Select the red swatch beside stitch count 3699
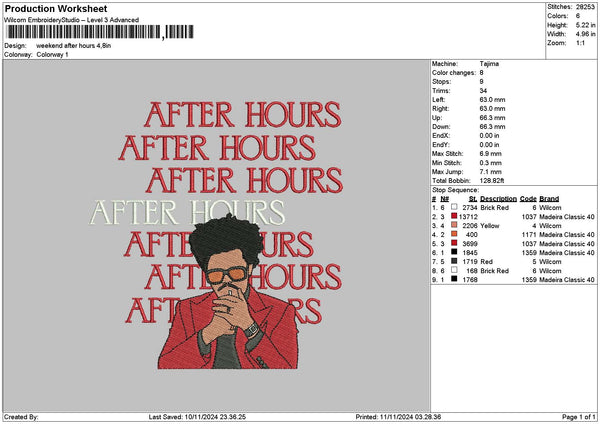 (x=454, y=243)
